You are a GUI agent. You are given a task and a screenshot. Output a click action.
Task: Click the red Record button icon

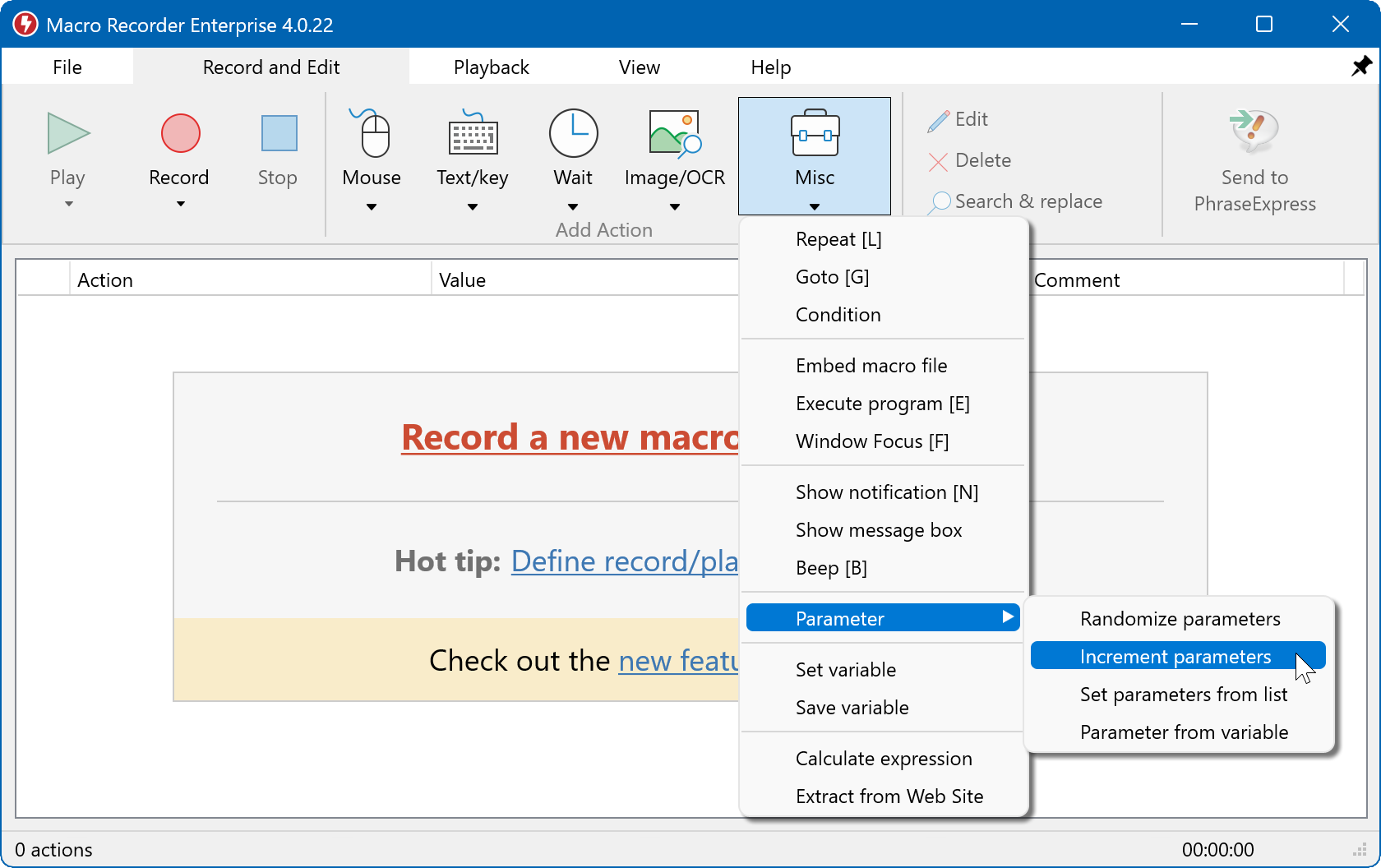[180, 133]
